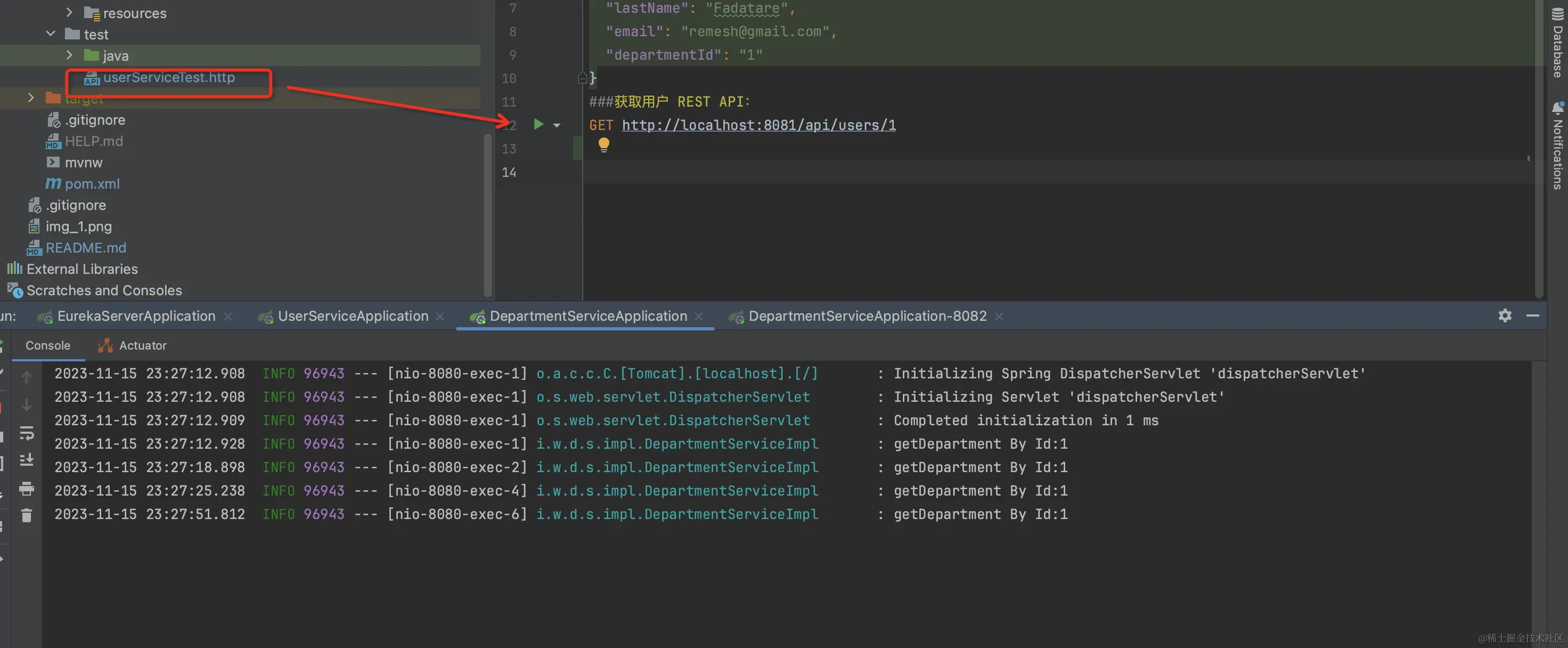
Task: Hide the Run tool window
Action: (x=1533, y=315)
